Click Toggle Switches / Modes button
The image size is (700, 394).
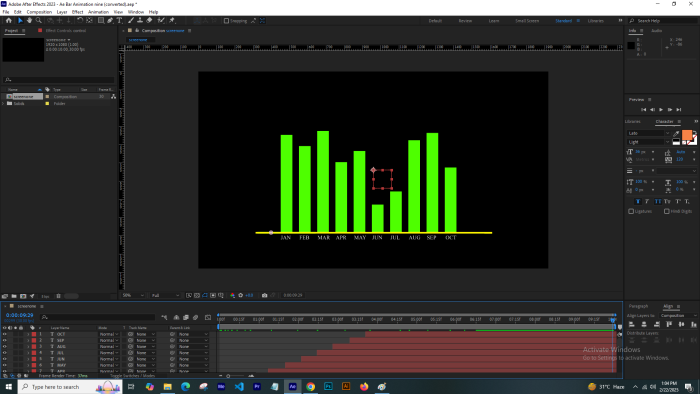click(x=133, y=376)
